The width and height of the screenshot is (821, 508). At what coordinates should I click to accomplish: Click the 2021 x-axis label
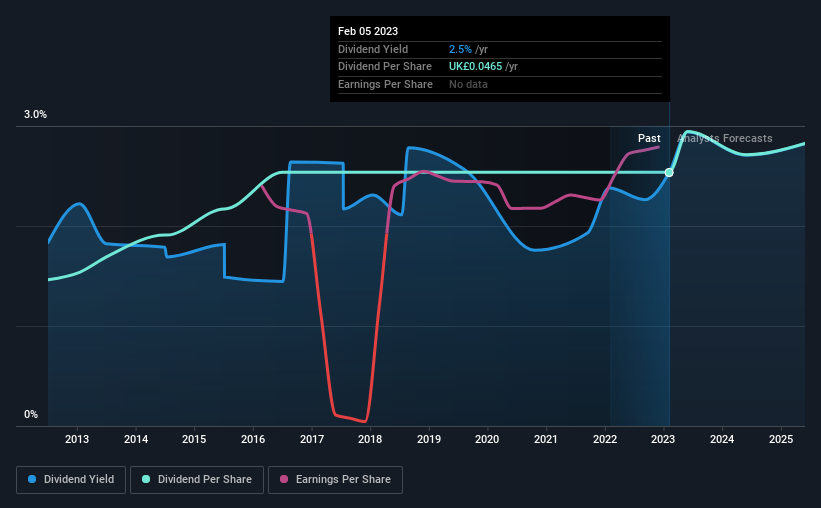(x=546, y=439)
